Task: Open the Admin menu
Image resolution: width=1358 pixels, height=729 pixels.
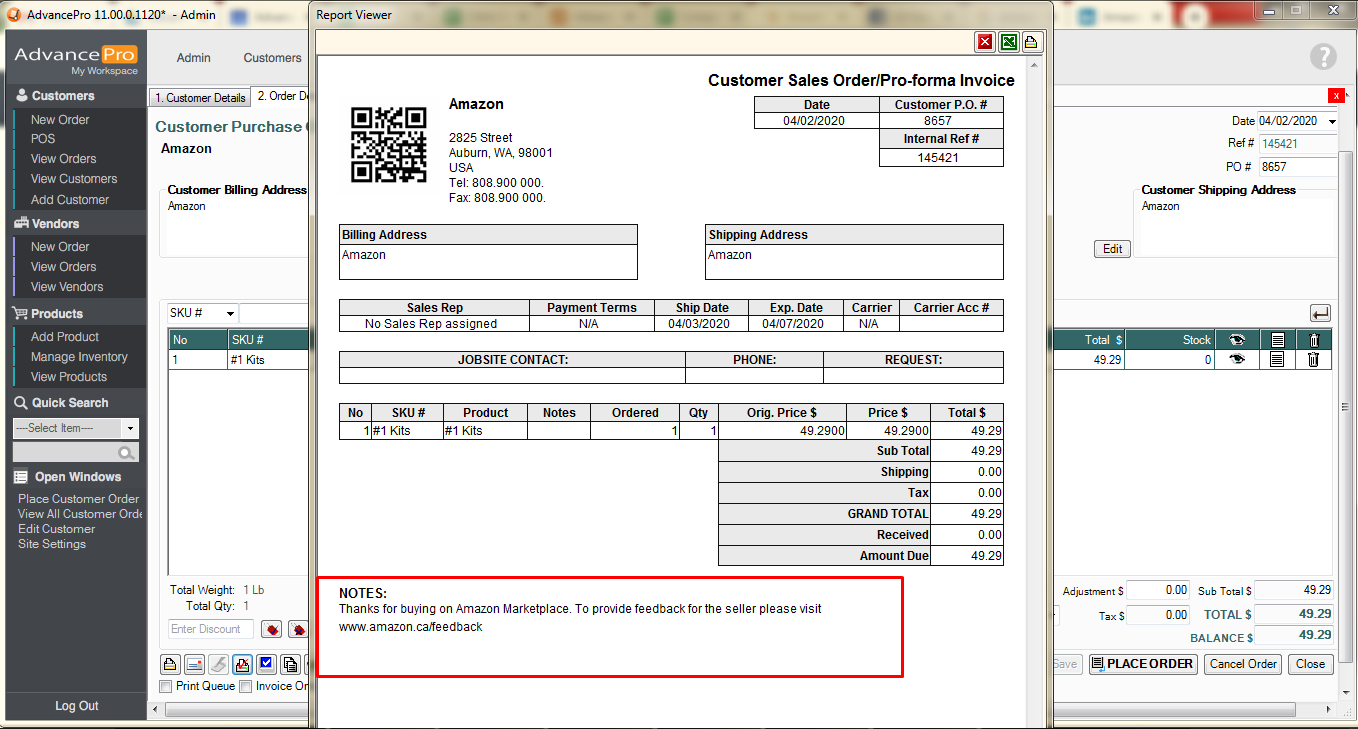Action: click(193, 58)
